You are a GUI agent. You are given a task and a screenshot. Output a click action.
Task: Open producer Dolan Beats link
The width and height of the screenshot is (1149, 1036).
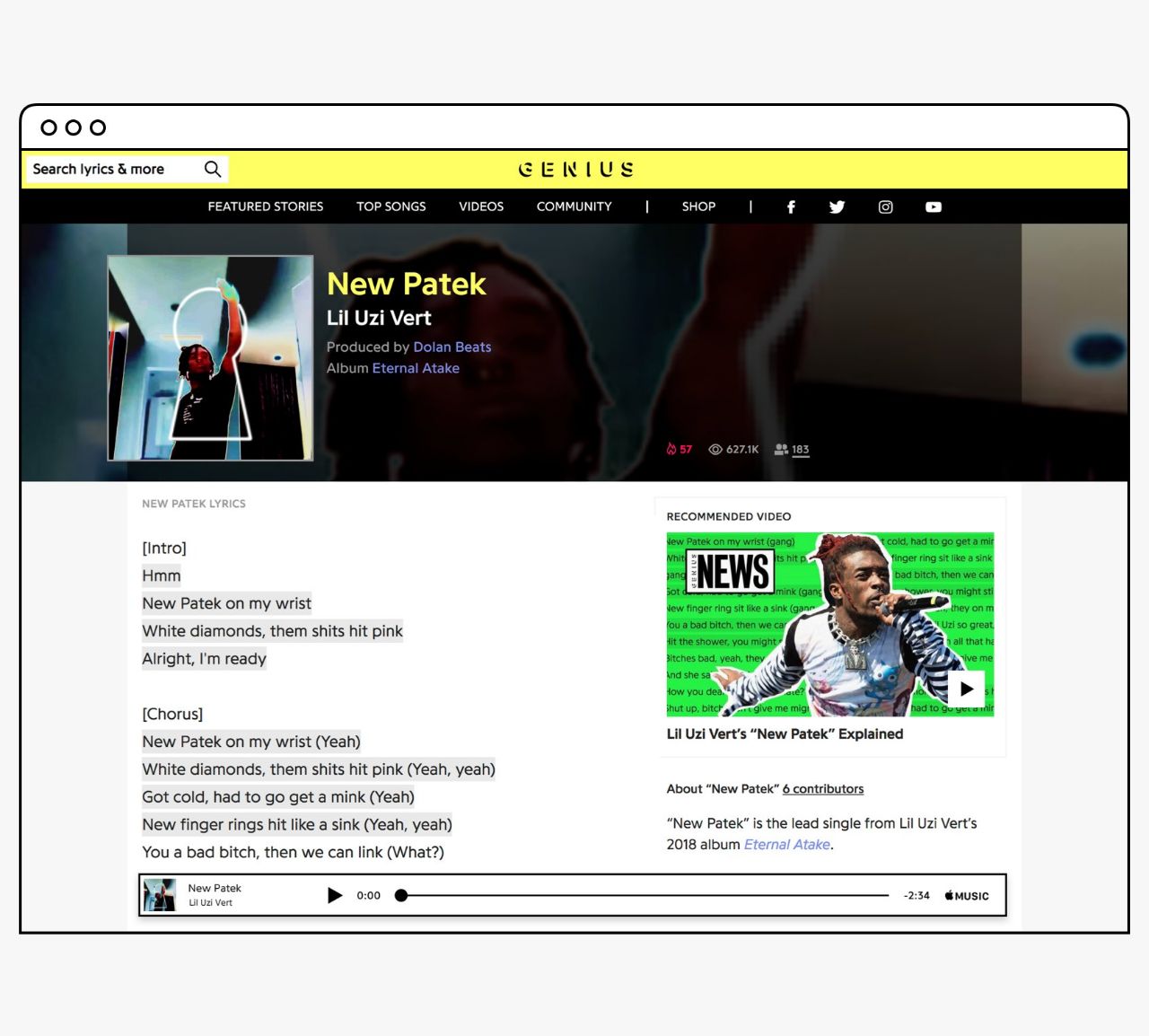click(452, 347)
